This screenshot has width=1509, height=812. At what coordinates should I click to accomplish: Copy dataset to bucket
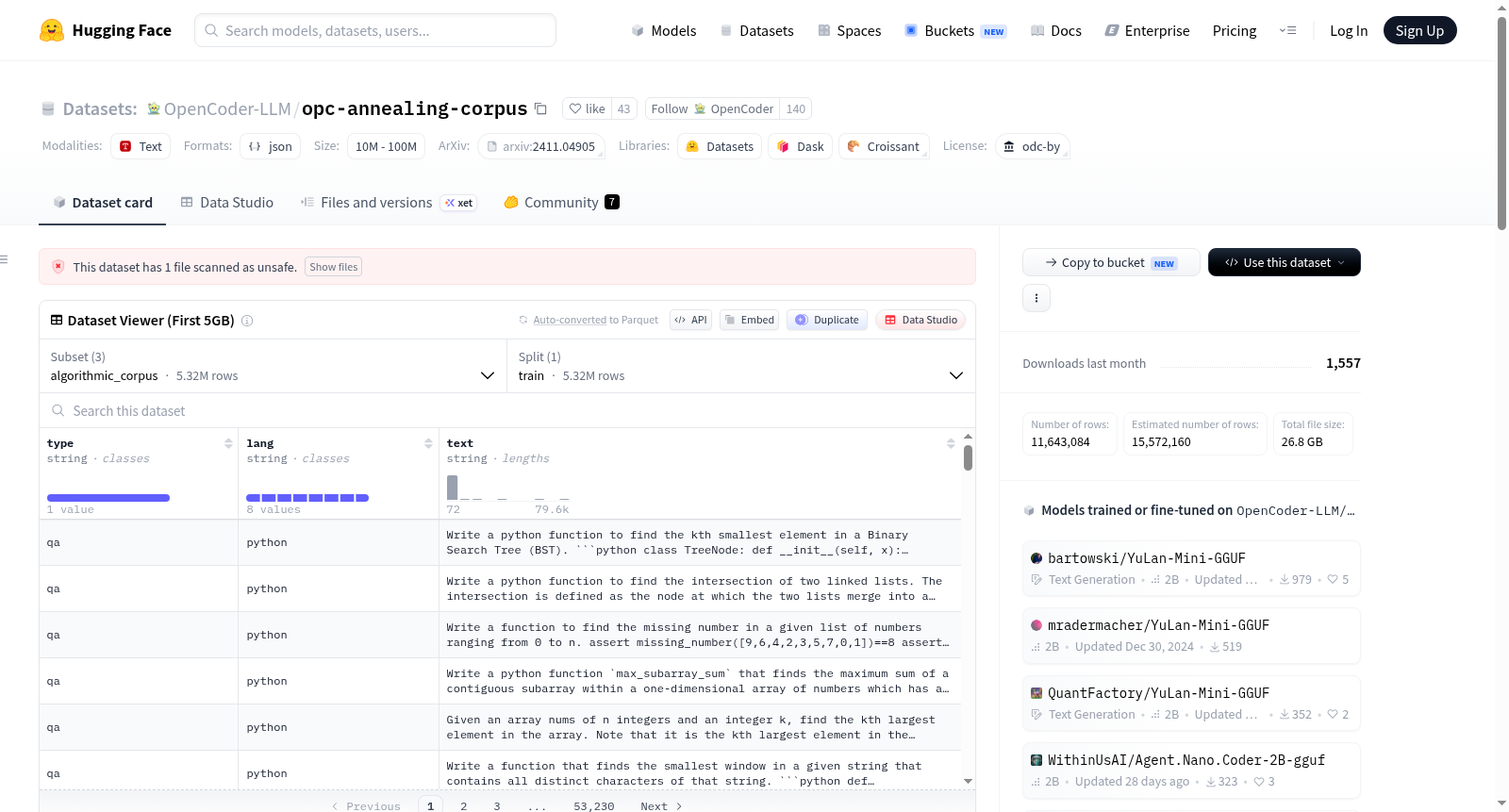pyautogui.click(x=1111, y=262)
